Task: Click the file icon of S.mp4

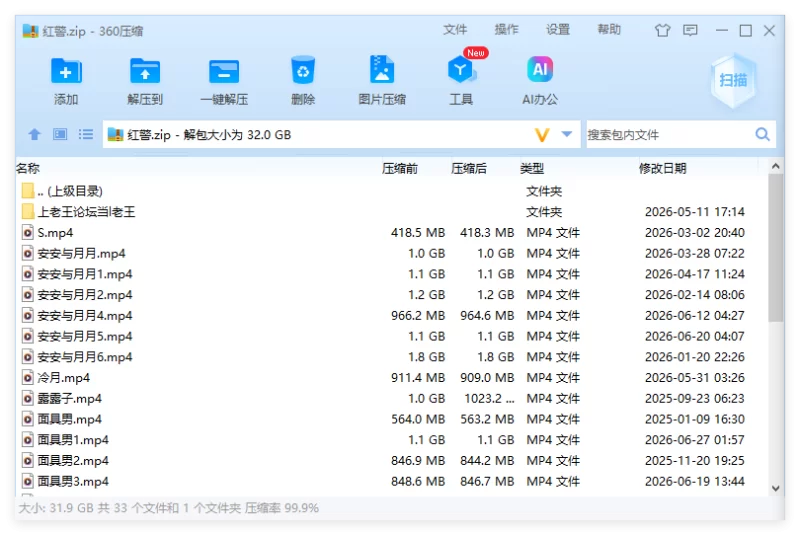Action: pos(28,233)
